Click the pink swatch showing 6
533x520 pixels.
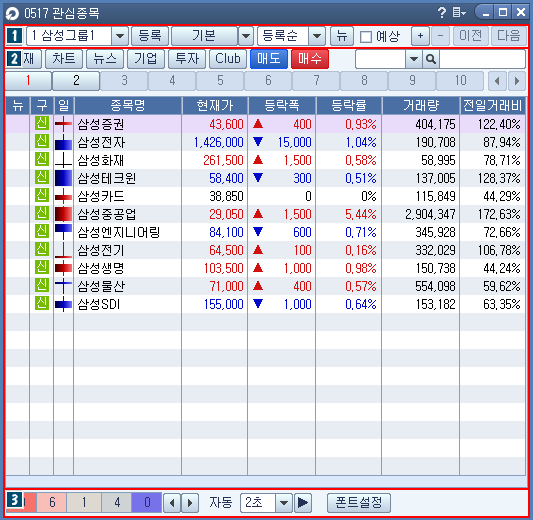point(52,502)
